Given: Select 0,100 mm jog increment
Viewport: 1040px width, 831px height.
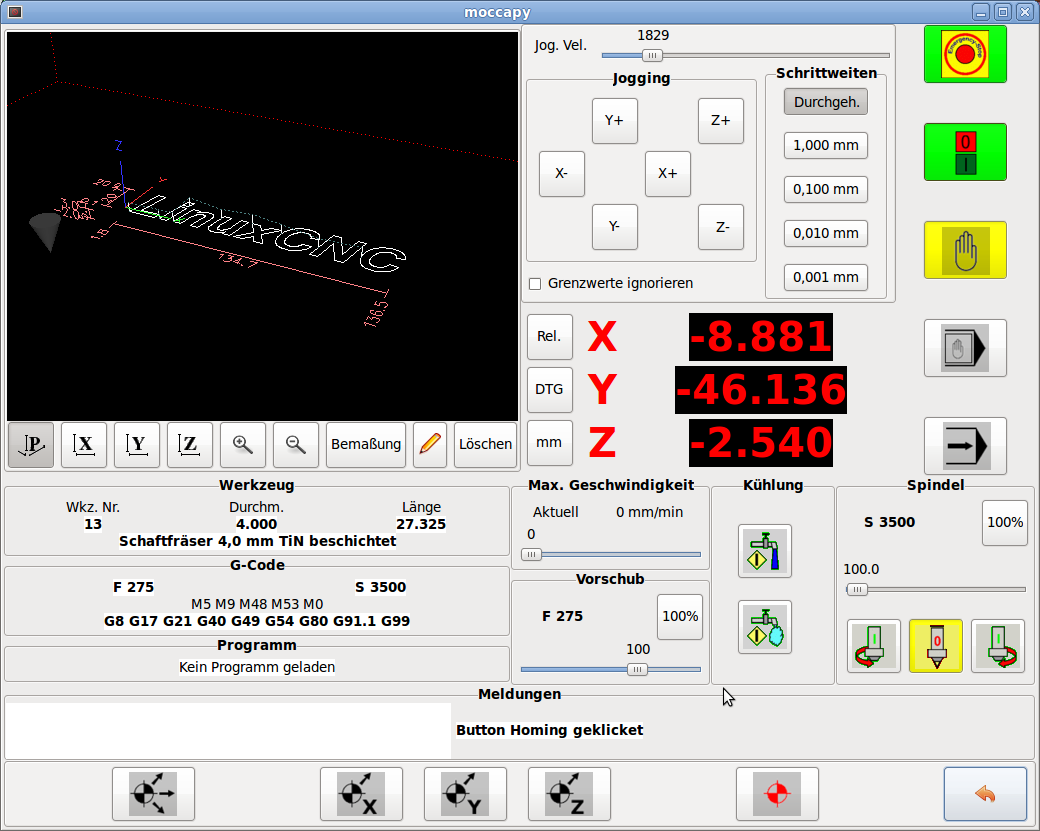Looking at the screenshot, I should [x=826, y=190].
